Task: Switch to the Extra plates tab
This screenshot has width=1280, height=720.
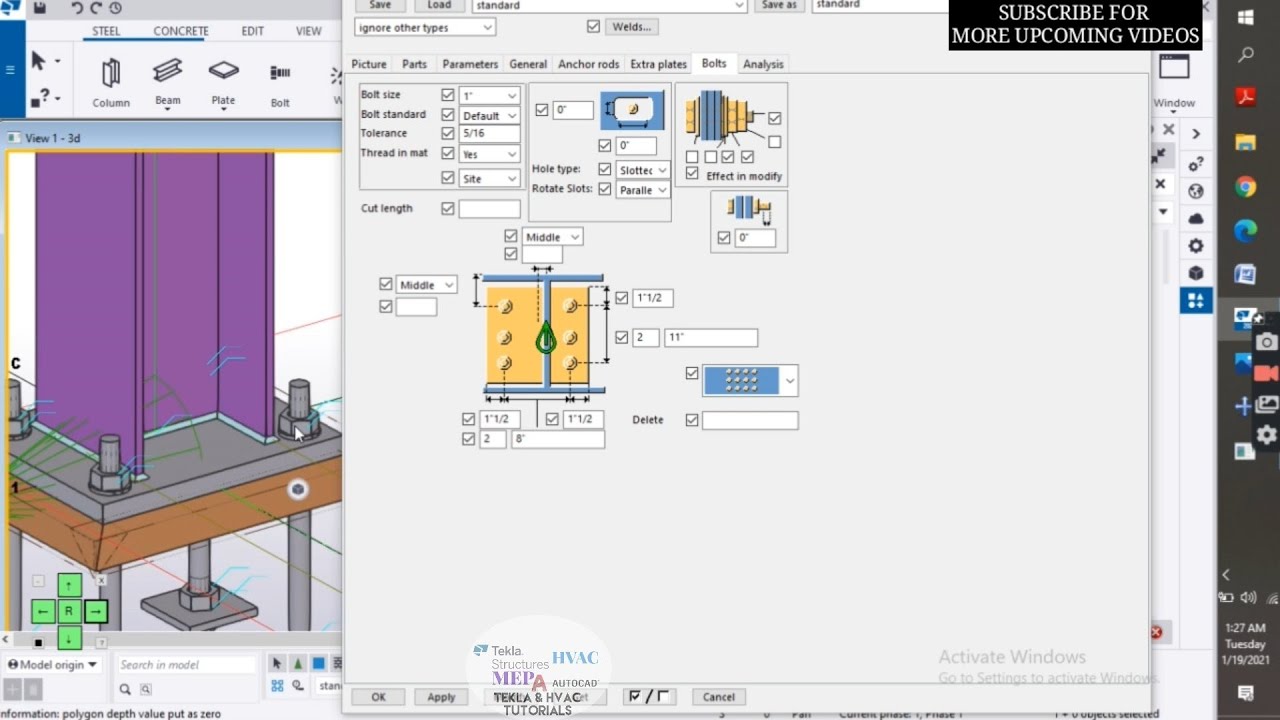Action: [658, 64]
